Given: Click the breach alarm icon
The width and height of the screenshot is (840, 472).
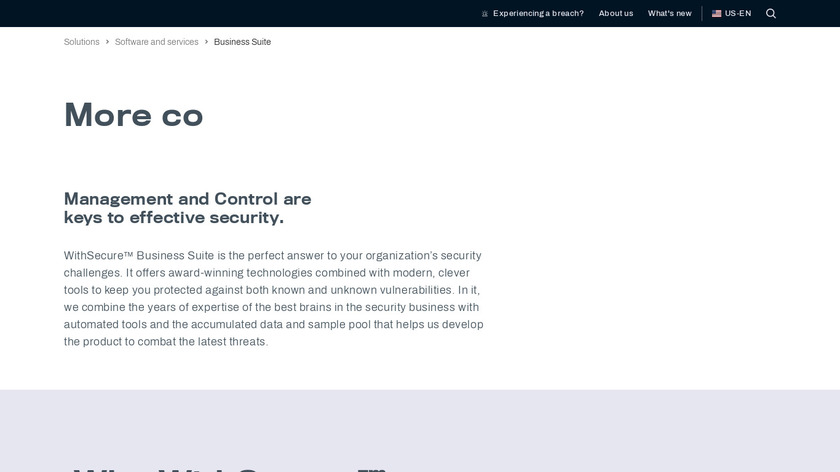Looking at the screenshot, I should [x=485, y=13].
